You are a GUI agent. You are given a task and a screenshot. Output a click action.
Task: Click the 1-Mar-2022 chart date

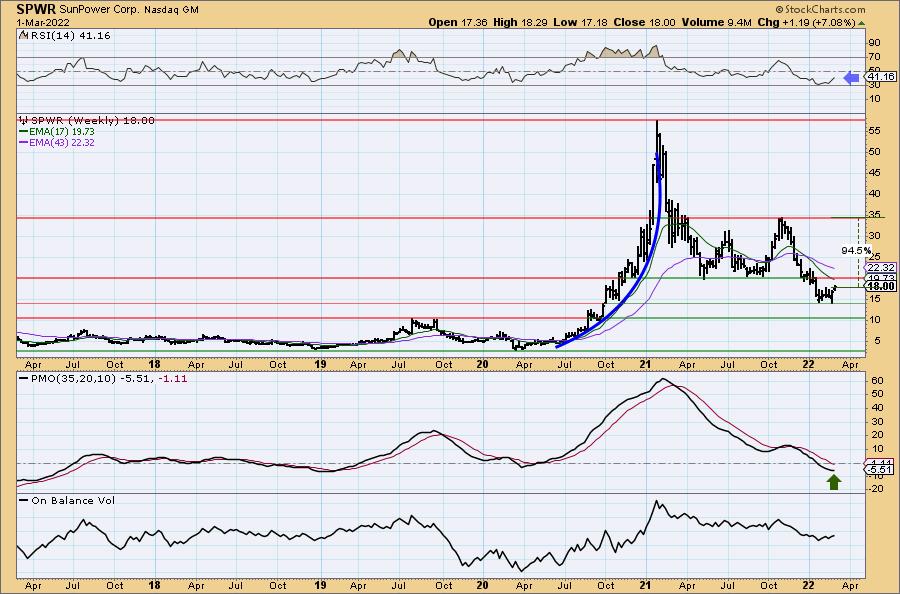pyautogui.click(x=43, y=22)
